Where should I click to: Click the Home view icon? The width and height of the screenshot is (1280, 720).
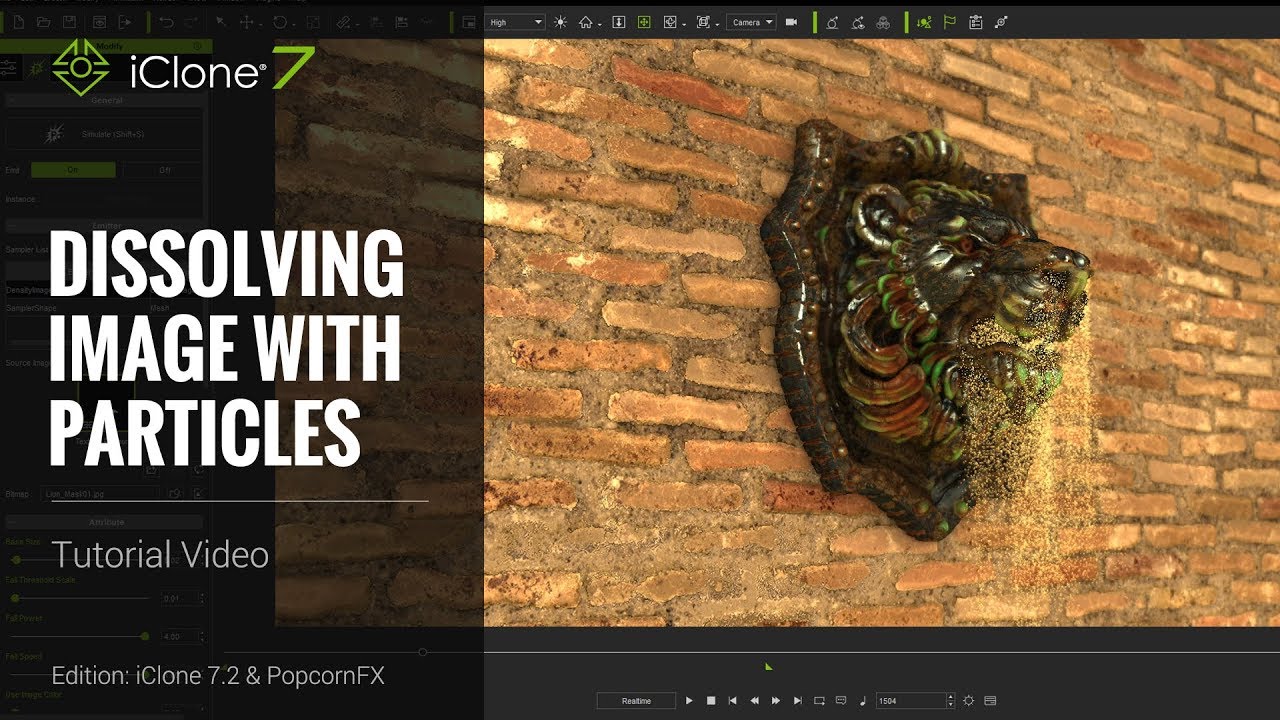pos(585,22)
